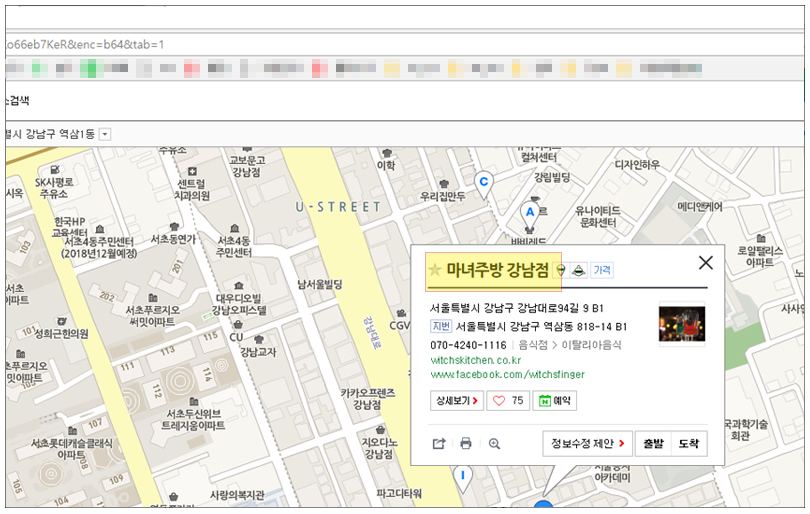Click the browser address bar URL

pos(85,44)
